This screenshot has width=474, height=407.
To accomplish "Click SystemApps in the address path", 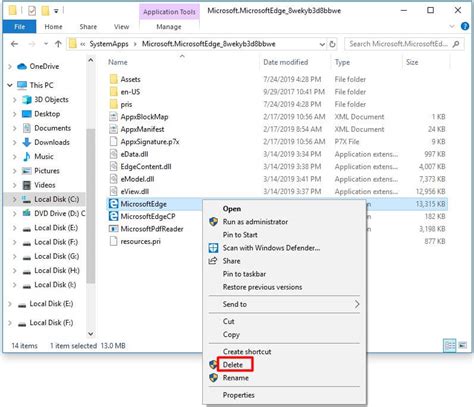I will [x=109, y=44].
